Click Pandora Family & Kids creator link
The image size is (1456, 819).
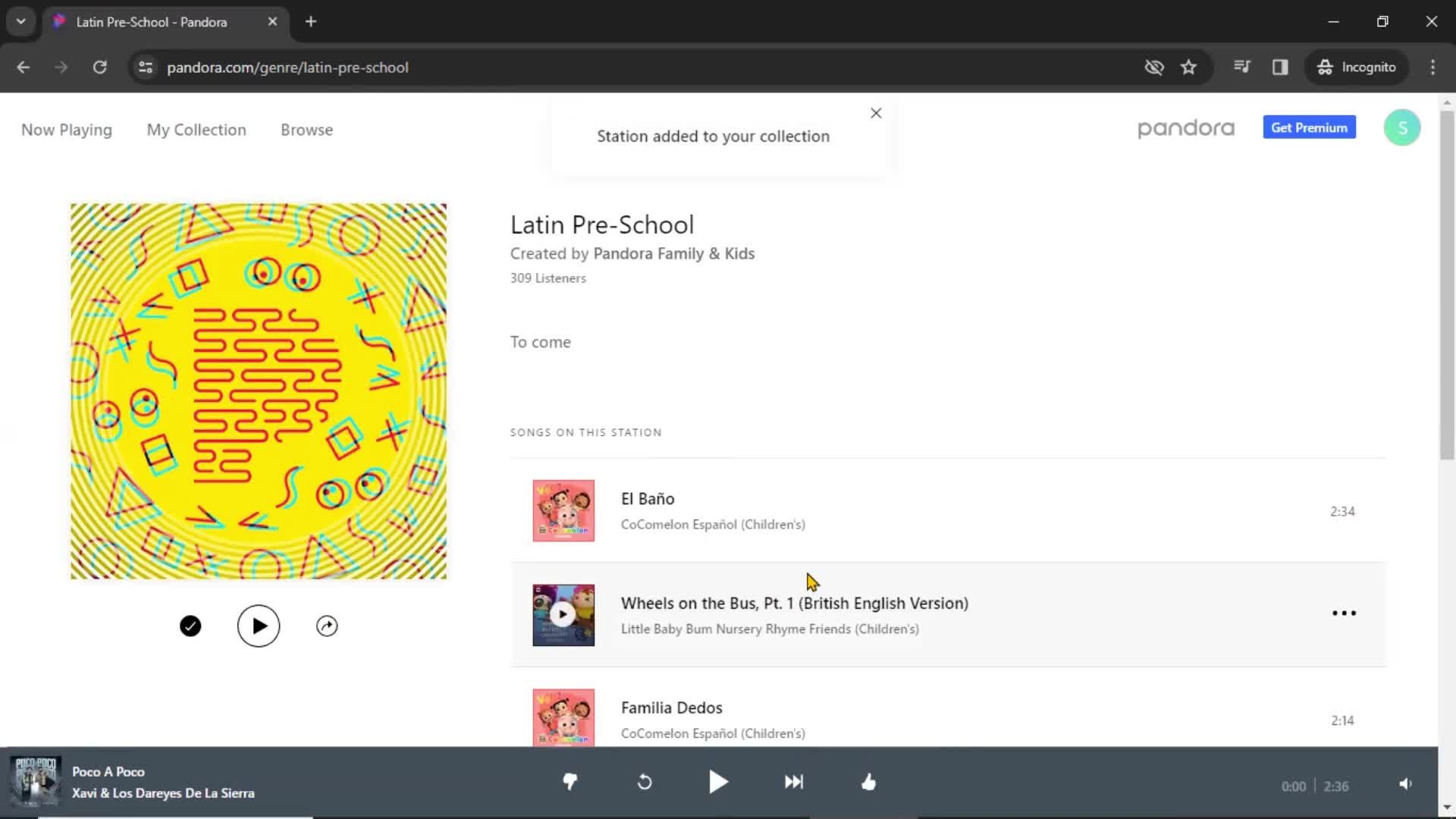673,253
